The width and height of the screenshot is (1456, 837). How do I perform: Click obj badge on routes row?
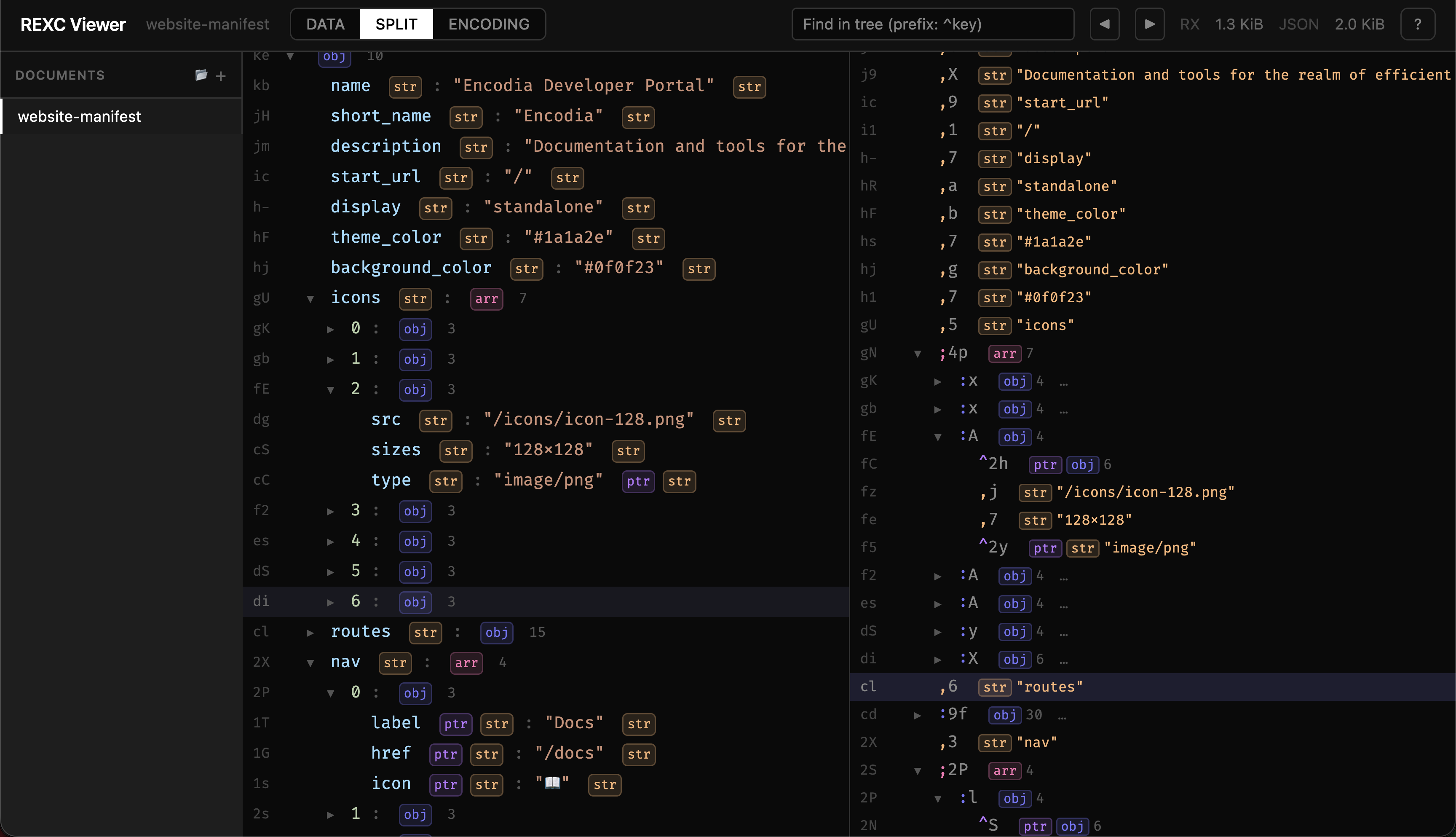click(496, 632)
